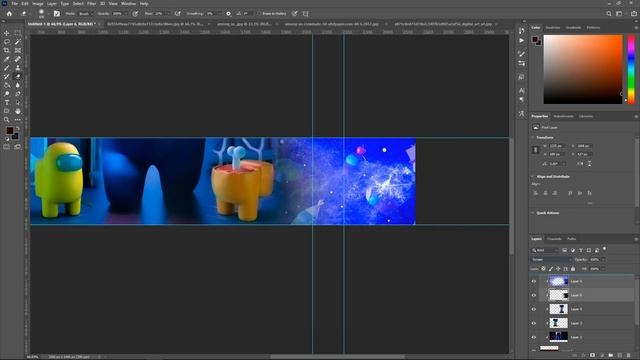Image resolution: width=640 pixels, height=360 pixels.
Task: Add a layer mask from Layers panel bottom
Action: click(x=592, y=355)
